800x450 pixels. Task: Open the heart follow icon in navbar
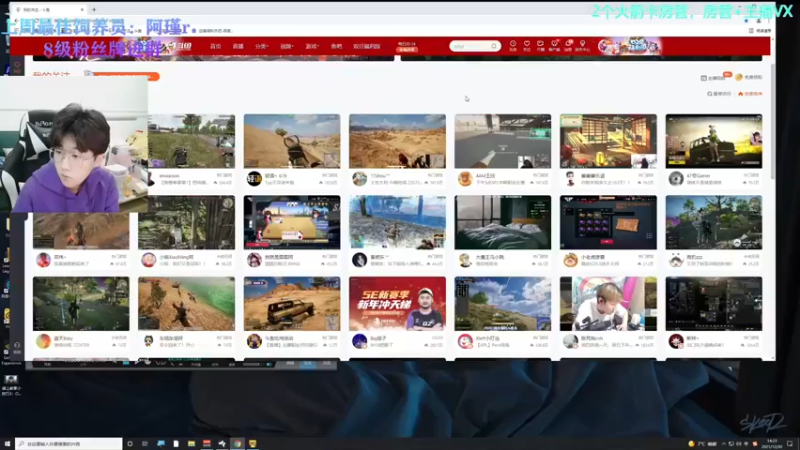527,45
